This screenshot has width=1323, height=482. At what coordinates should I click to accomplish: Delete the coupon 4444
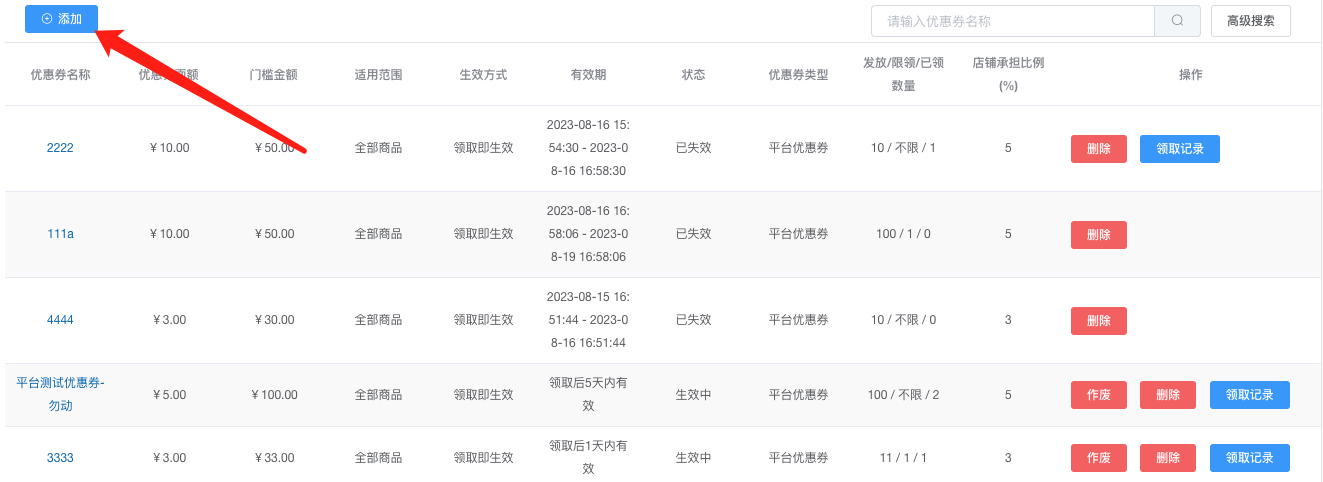(1098, 321)
